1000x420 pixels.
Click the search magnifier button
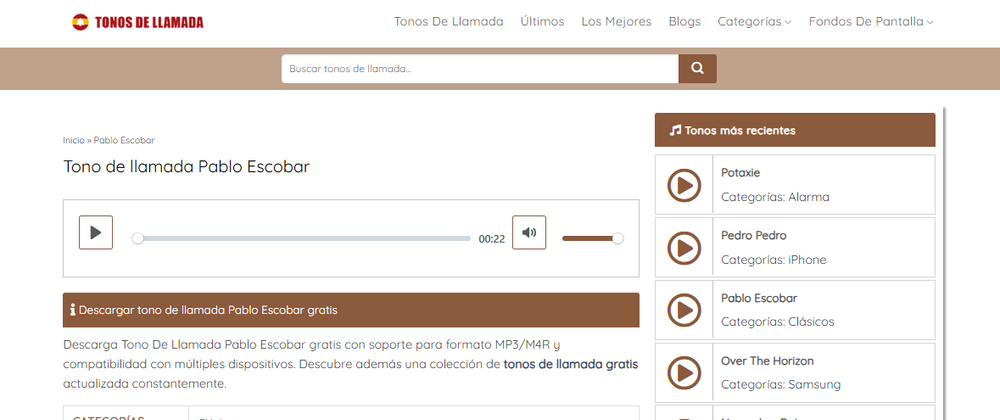697,68
